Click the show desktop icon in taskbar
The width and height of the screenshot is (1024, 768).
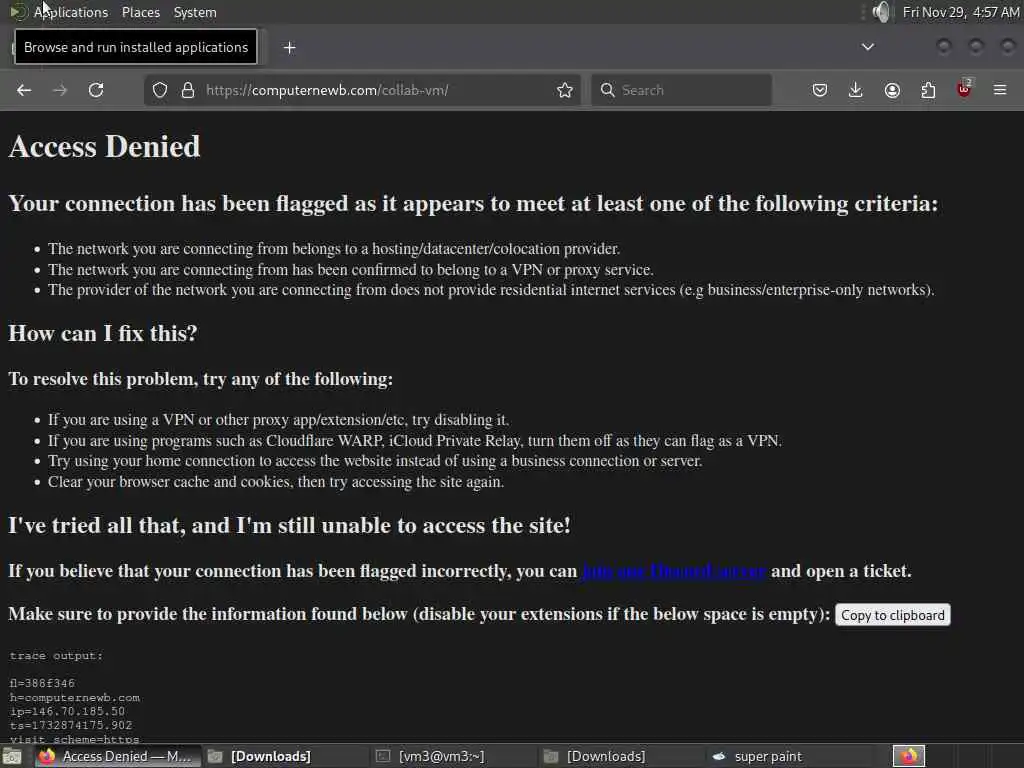[12, 757]
